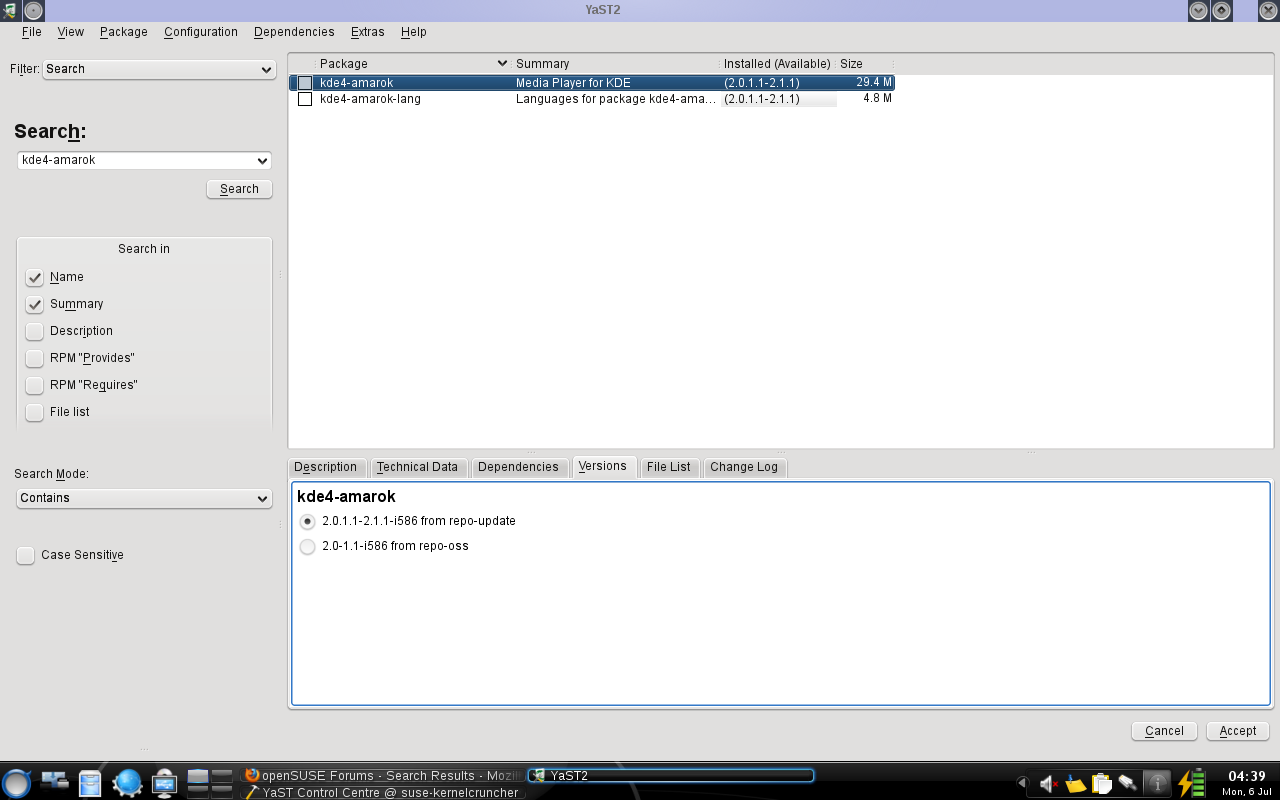Screen dimensions: 1280x800
Task: Select version 2.0-1.1-i586 from repo-oss
Action: pyautogui.click(x=307, y=546)
